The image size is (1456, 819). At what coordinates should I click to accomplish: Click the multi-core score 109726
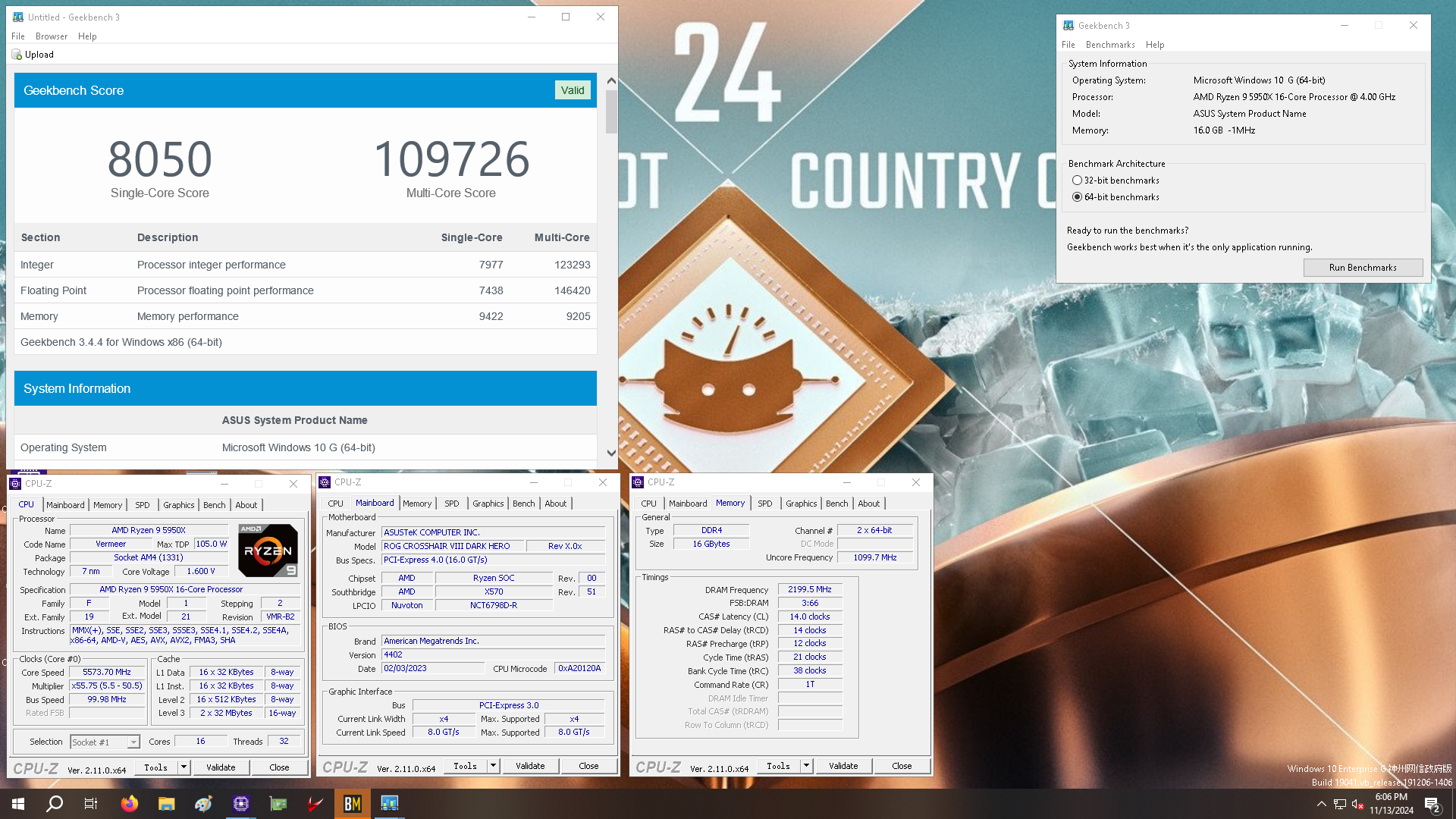coord(451,159)
